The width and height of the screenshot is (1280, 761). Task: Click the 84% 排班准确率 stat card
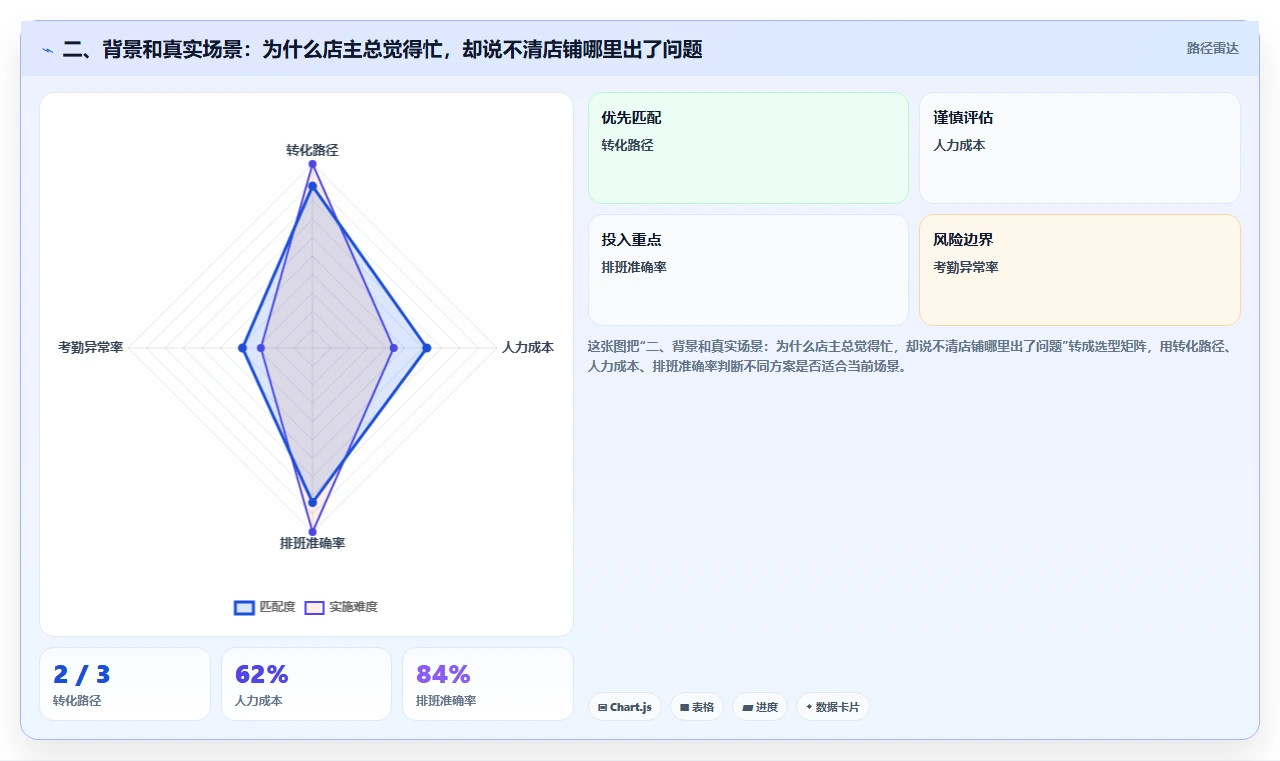click(x=488, y=684)
